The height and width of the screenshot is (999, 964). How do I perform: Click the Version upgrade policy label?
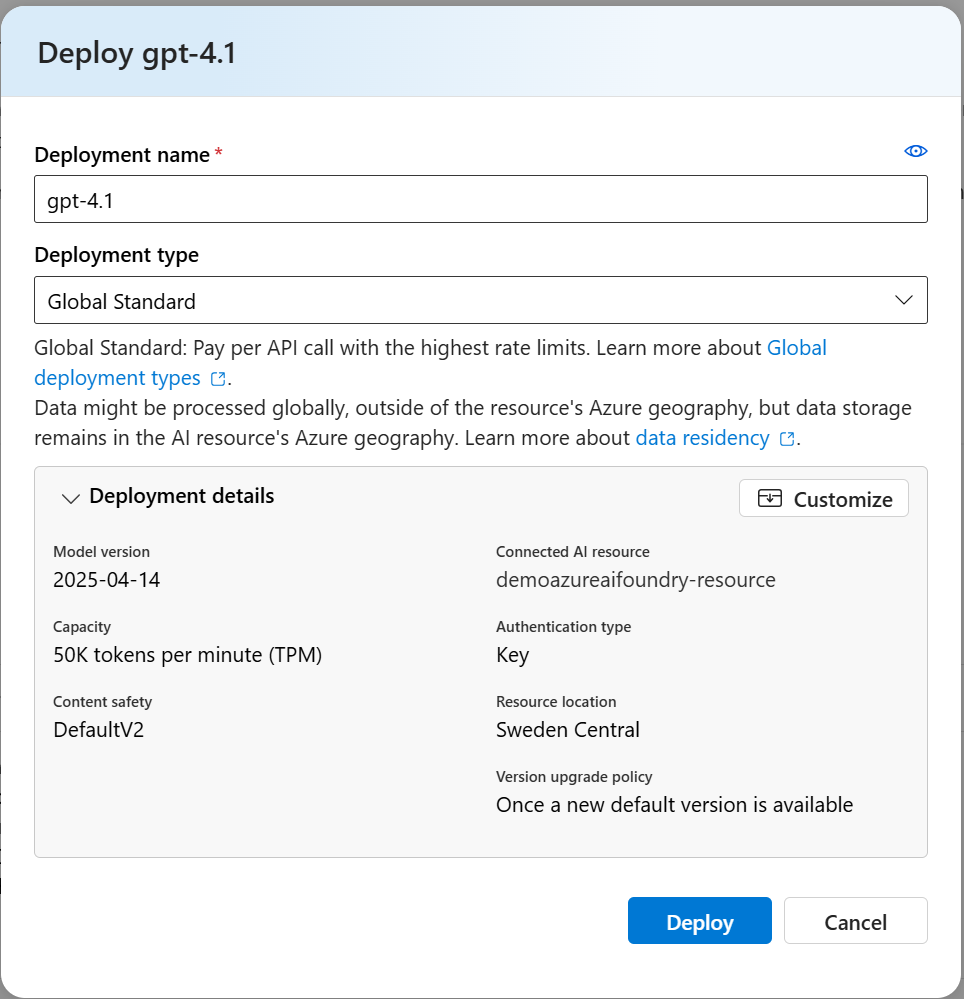pyautogui.click(x=574, y=777)
